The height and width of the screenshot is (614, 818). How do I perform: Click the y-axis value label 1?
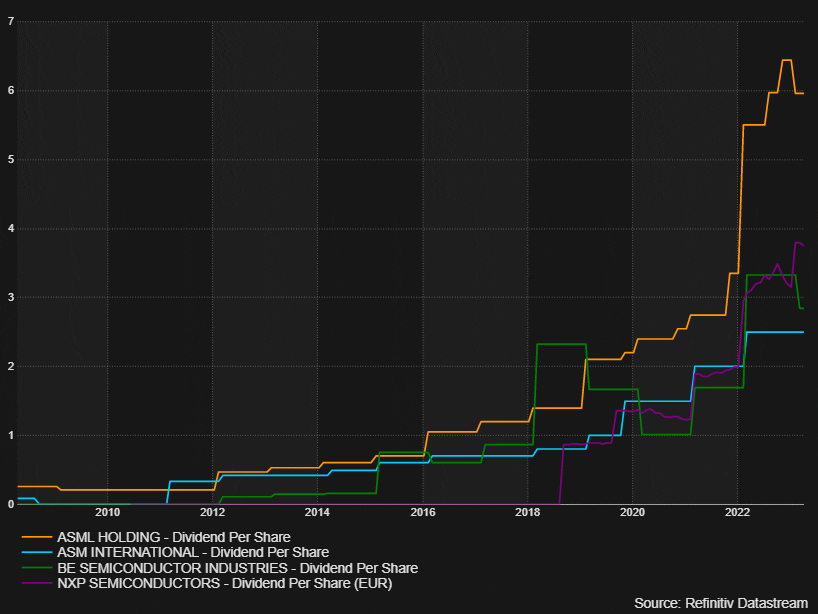point(11,436)
